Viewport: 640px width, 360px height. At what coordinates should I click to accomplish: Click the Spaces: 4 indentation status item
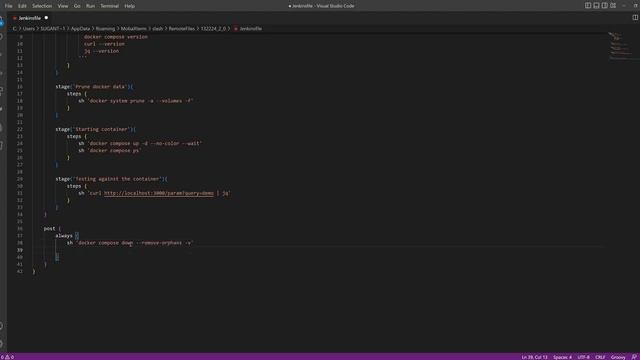[562, 357]
